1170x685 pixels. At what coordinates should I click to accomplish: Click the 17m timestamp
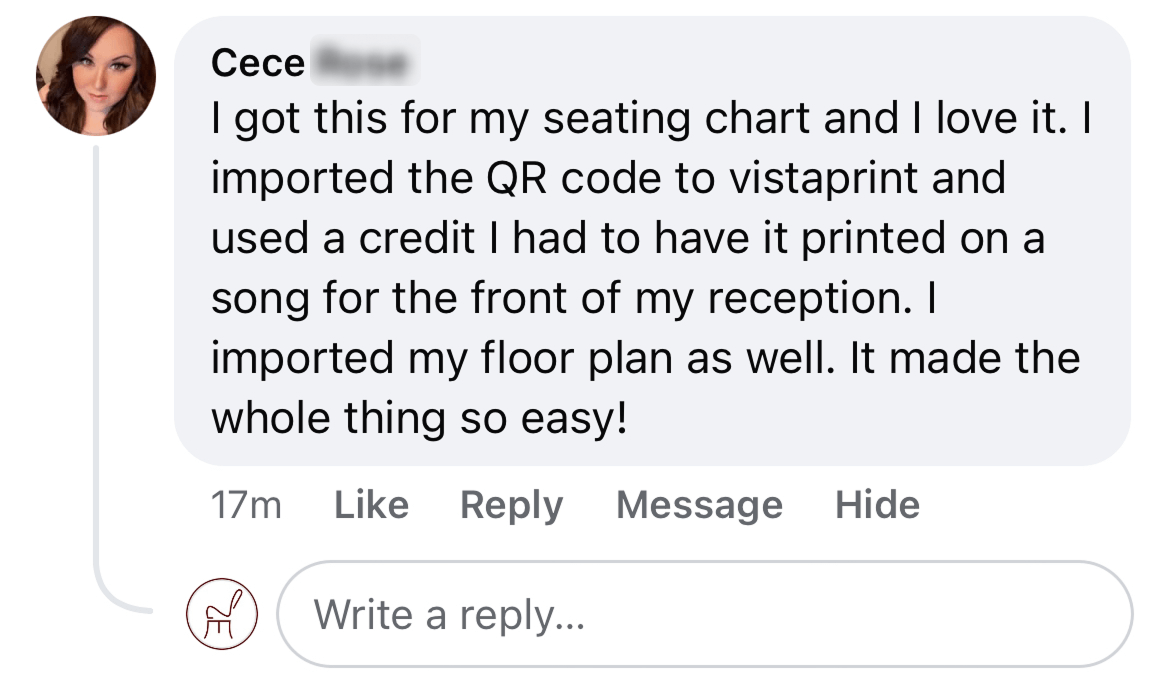[x=246, y=505]
